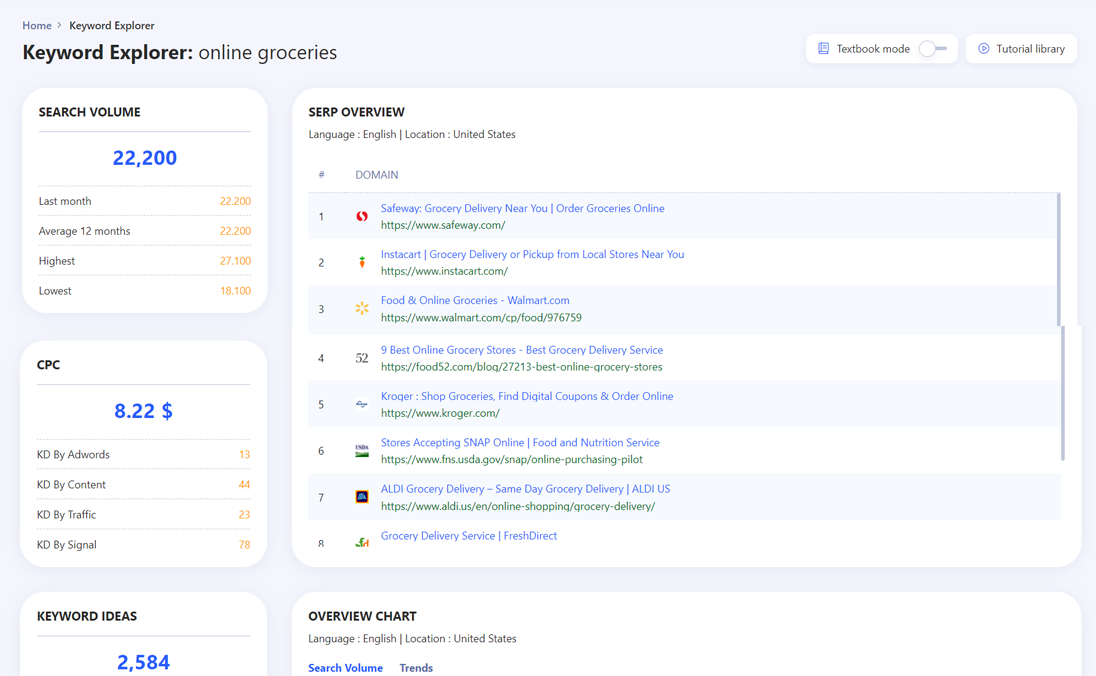Image resolution: width=1096 pixels, height=676 pixels.
Task: Click the SEARCH VOLUME card heading
Action: [89, 112]
